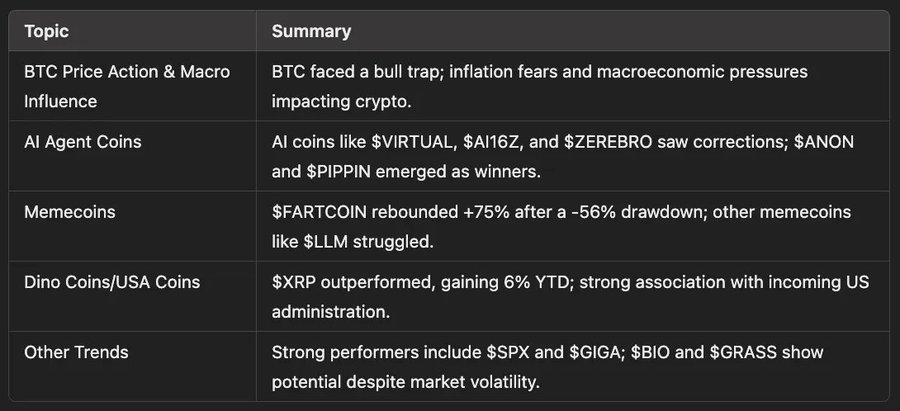
Task: Select the Memecoins topic cell
Action: [68, 212]
